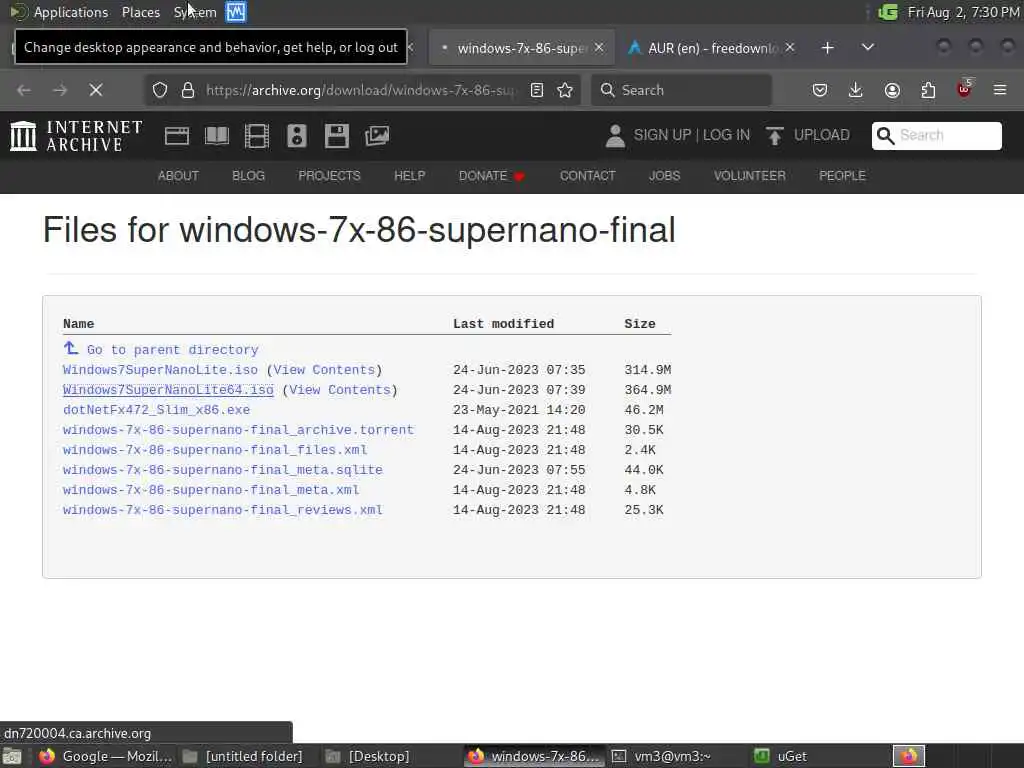The image size is (1024, 768).
Task: Open the tracking protection shield icon
Action: 160,90
